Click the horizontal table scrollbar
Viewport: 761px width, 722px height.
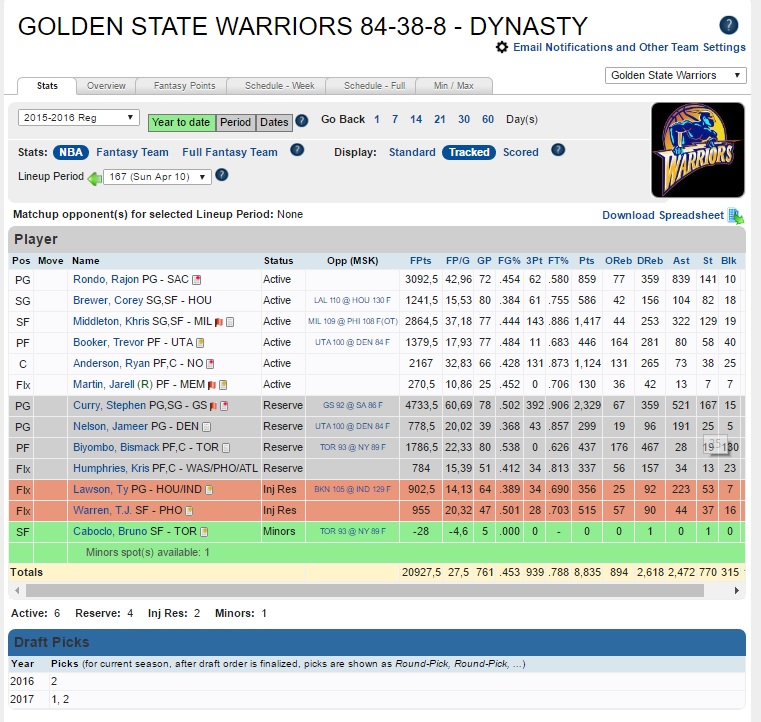(365, 591)
